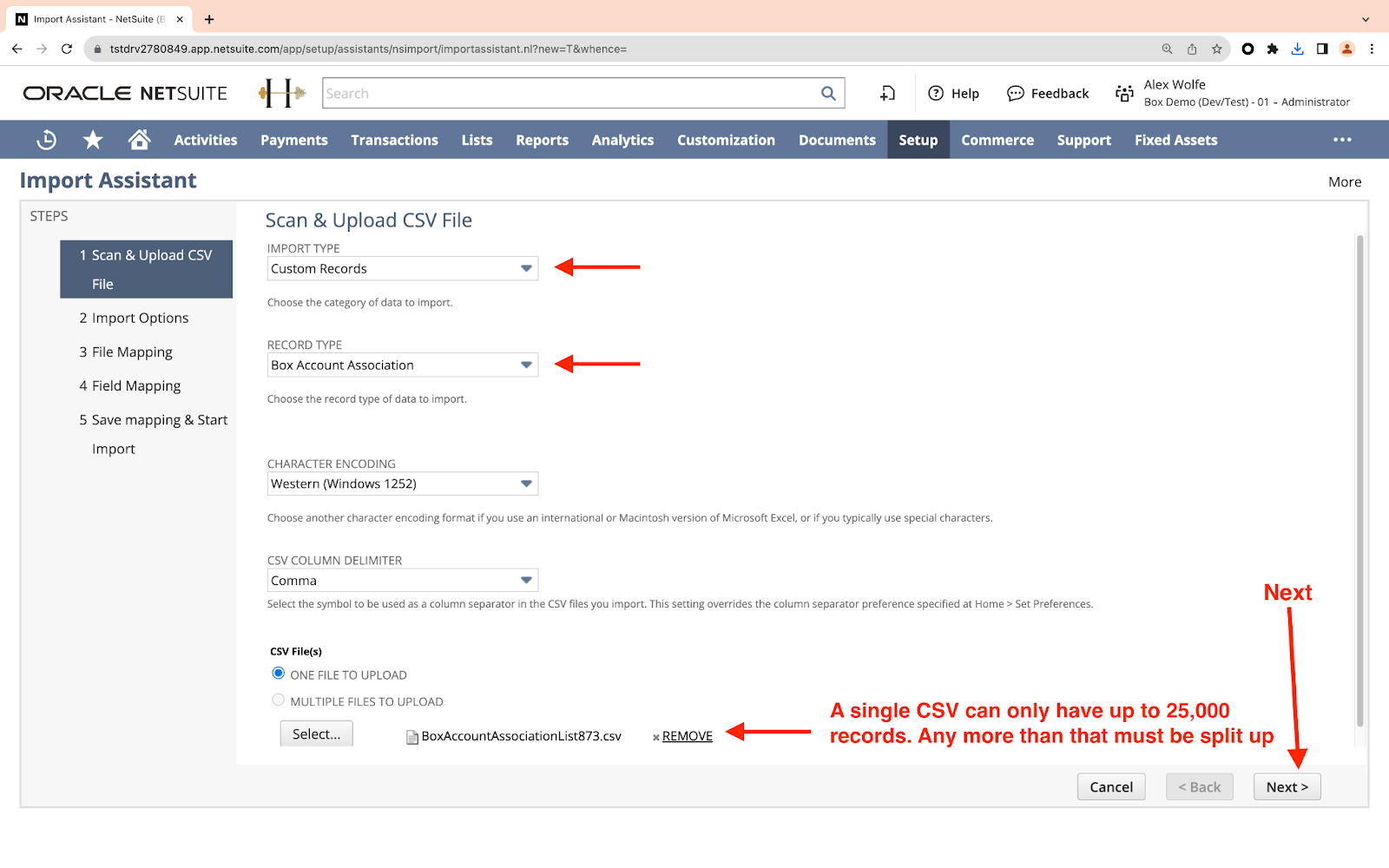Screen dimensions: 1389x868
Task: Open the Shortcuts star icon
Action: [x=93, y=140]
